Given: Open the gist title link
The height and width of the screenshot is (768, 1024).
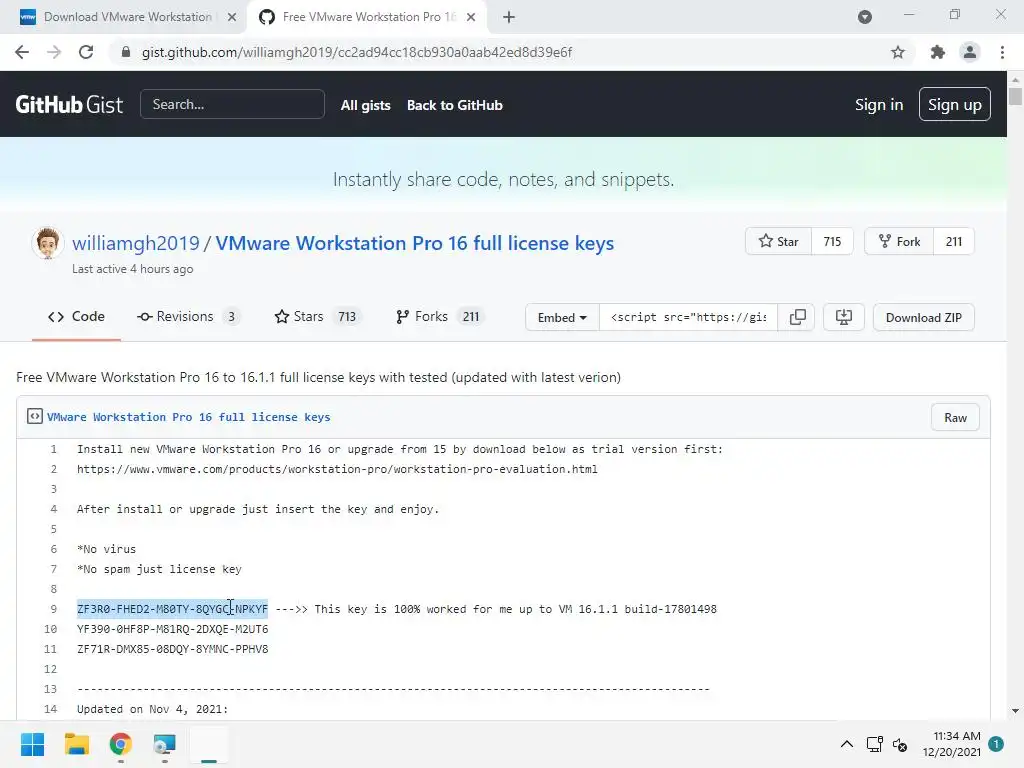Looking at the screenshot, I should click(415, 243).
